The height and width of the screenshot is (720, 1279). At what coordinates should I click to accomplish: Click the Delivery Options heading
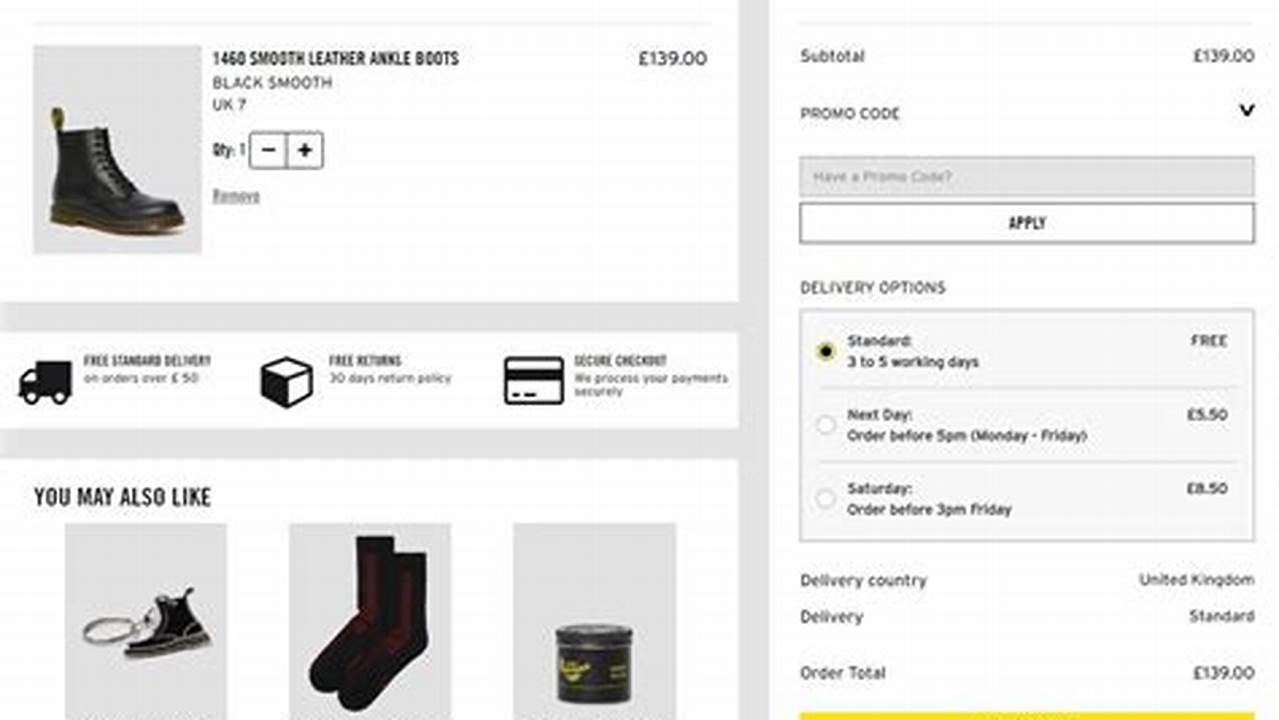point(872,288)
